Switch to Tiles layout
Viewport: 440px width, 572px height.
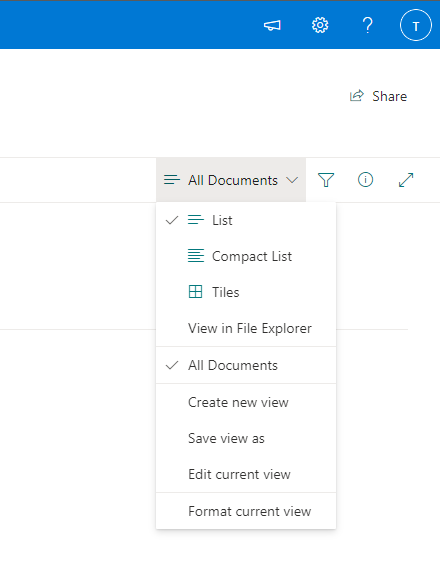click(246, 292)
